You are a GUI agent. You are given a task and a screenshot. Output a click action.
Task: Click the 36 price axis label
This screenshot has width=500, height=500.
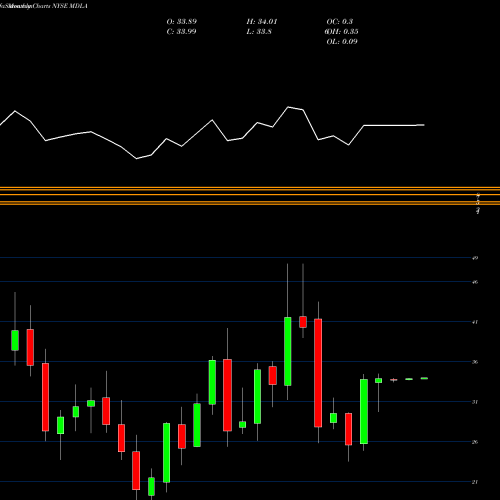point(475,362)
